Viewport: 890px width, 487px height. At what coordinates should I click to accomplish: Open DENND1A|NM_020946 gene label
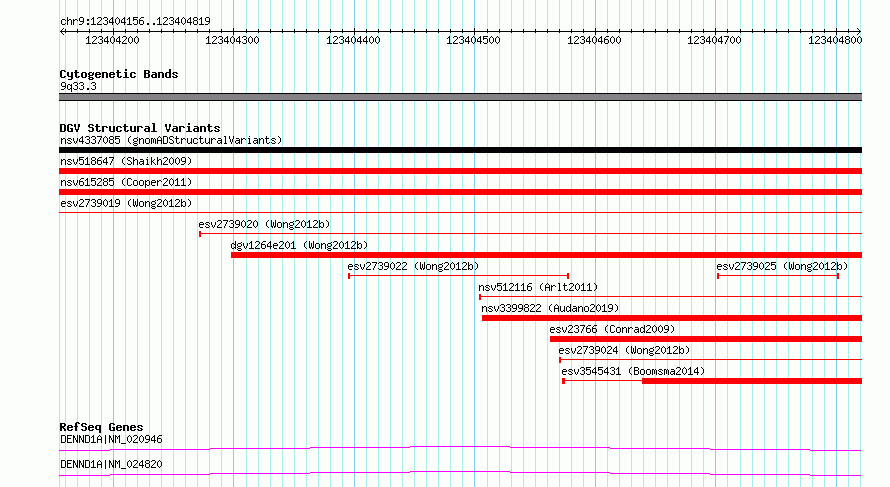[111, 439]
